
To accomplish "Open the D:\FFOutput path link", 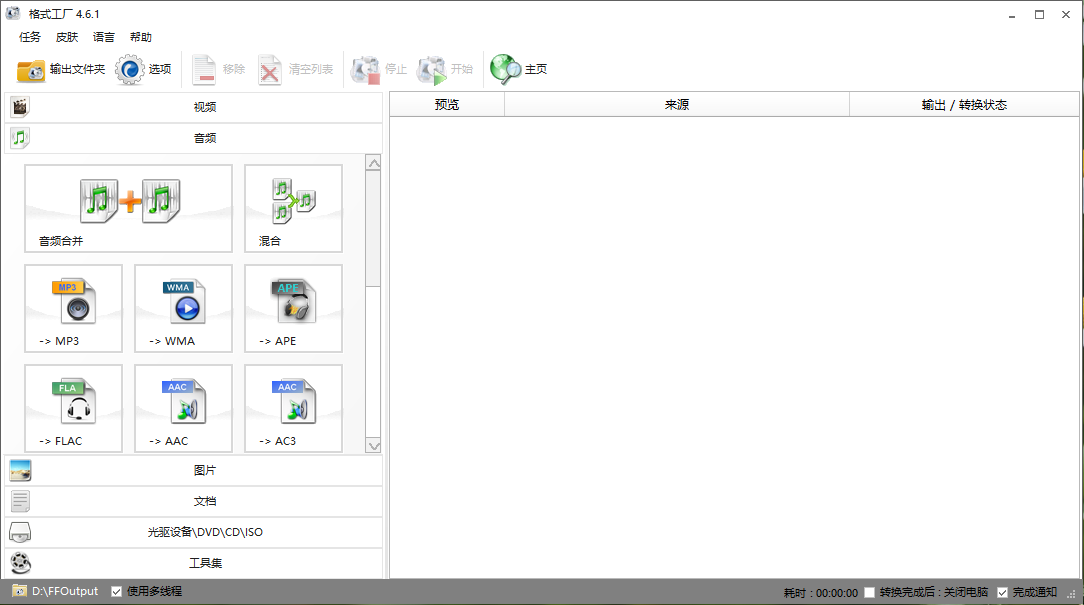I will coord(65,592).
